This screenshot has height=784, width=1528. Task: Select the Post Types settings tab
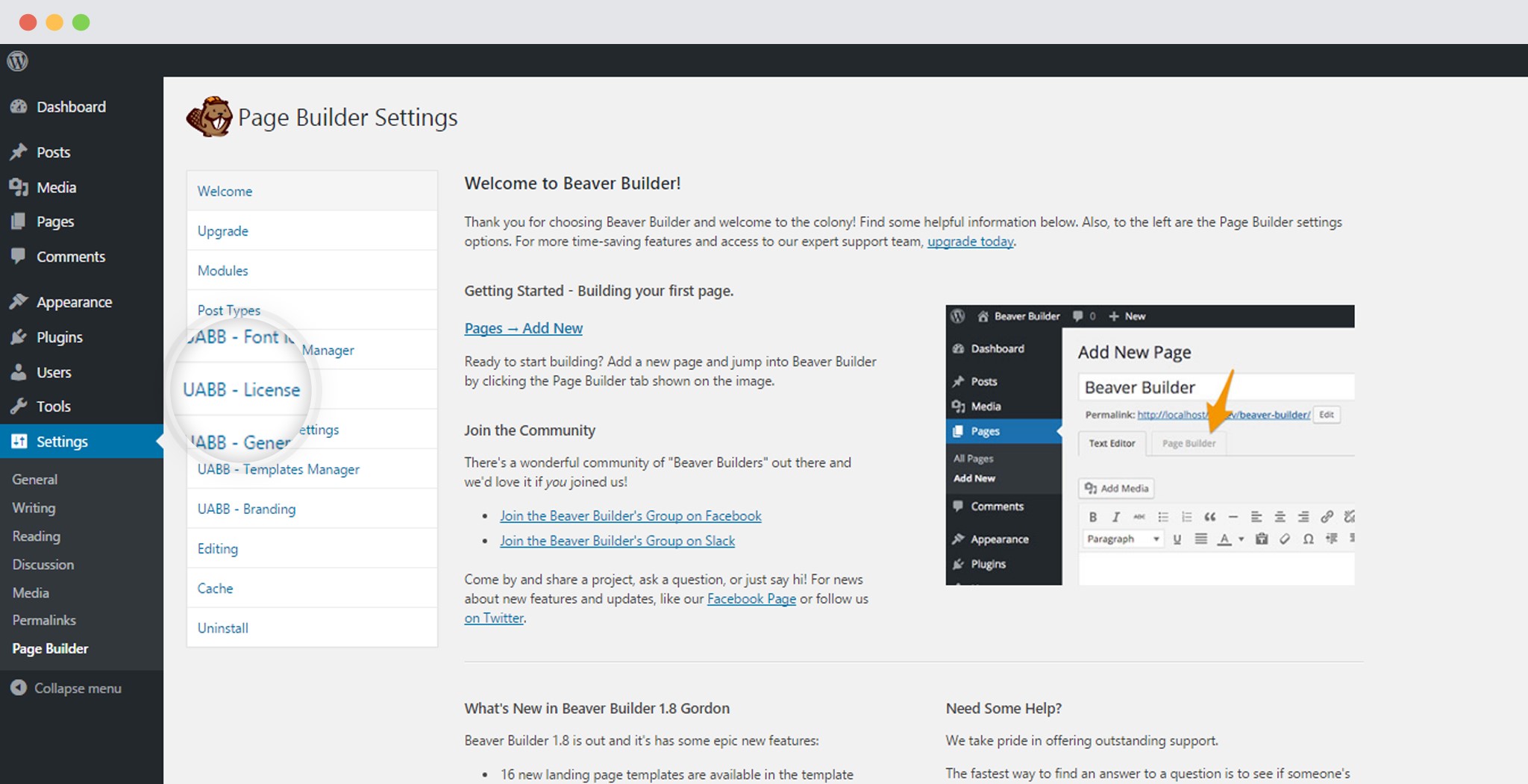[312, 310]
